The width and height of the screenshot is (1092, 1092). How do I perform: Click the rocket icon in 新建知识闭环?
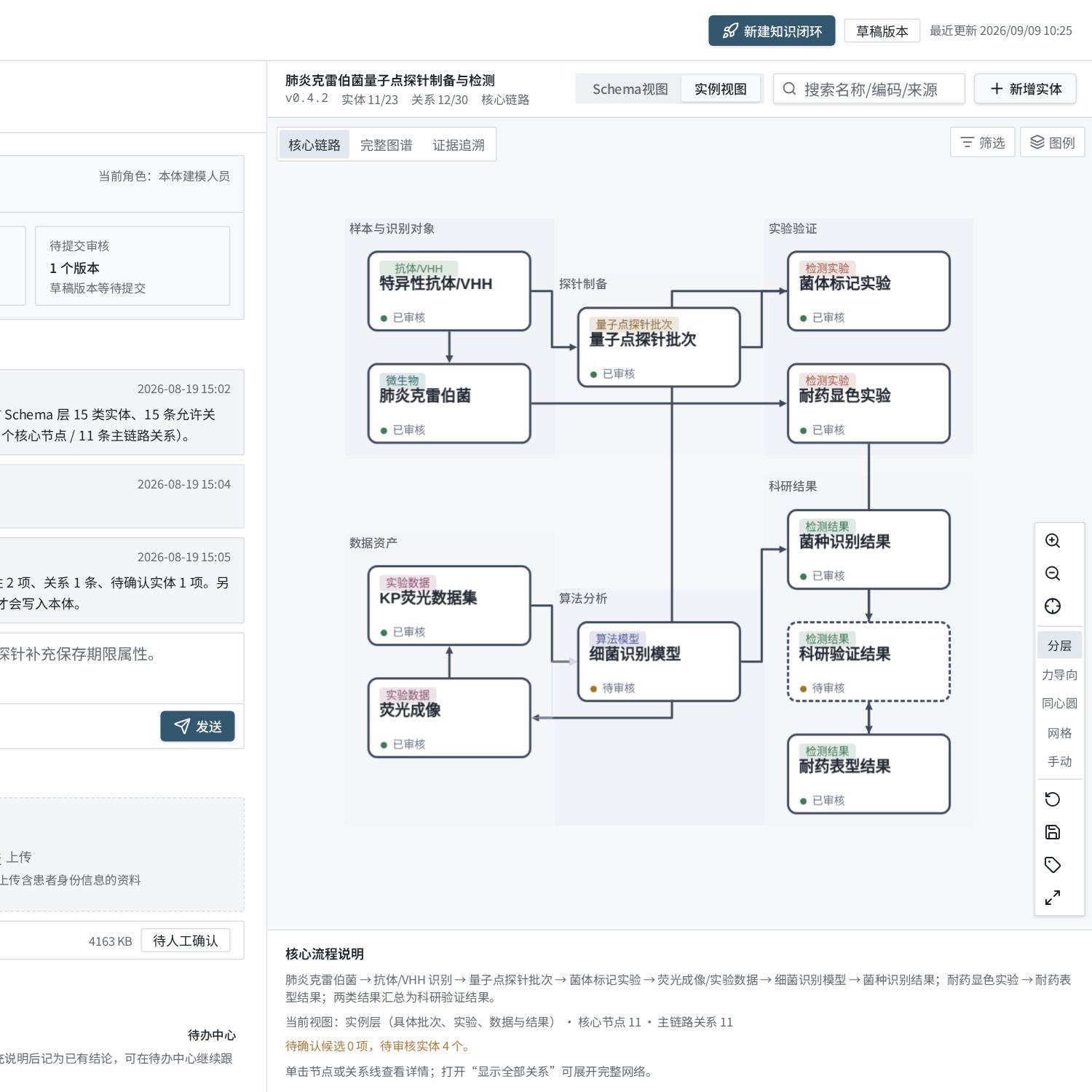coord(730,31)
